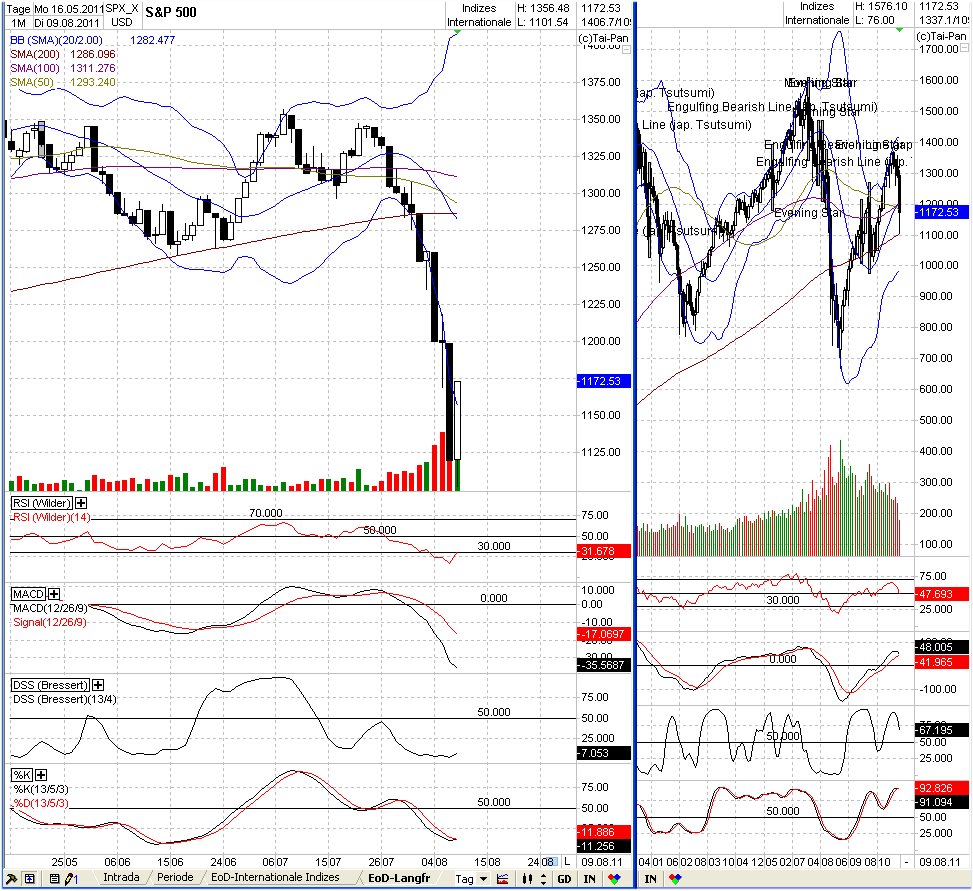Click the DSS (Bressert)(13/4) legend text
The image size is (973, 891).
pyautogui.click(x=65, y=699)
